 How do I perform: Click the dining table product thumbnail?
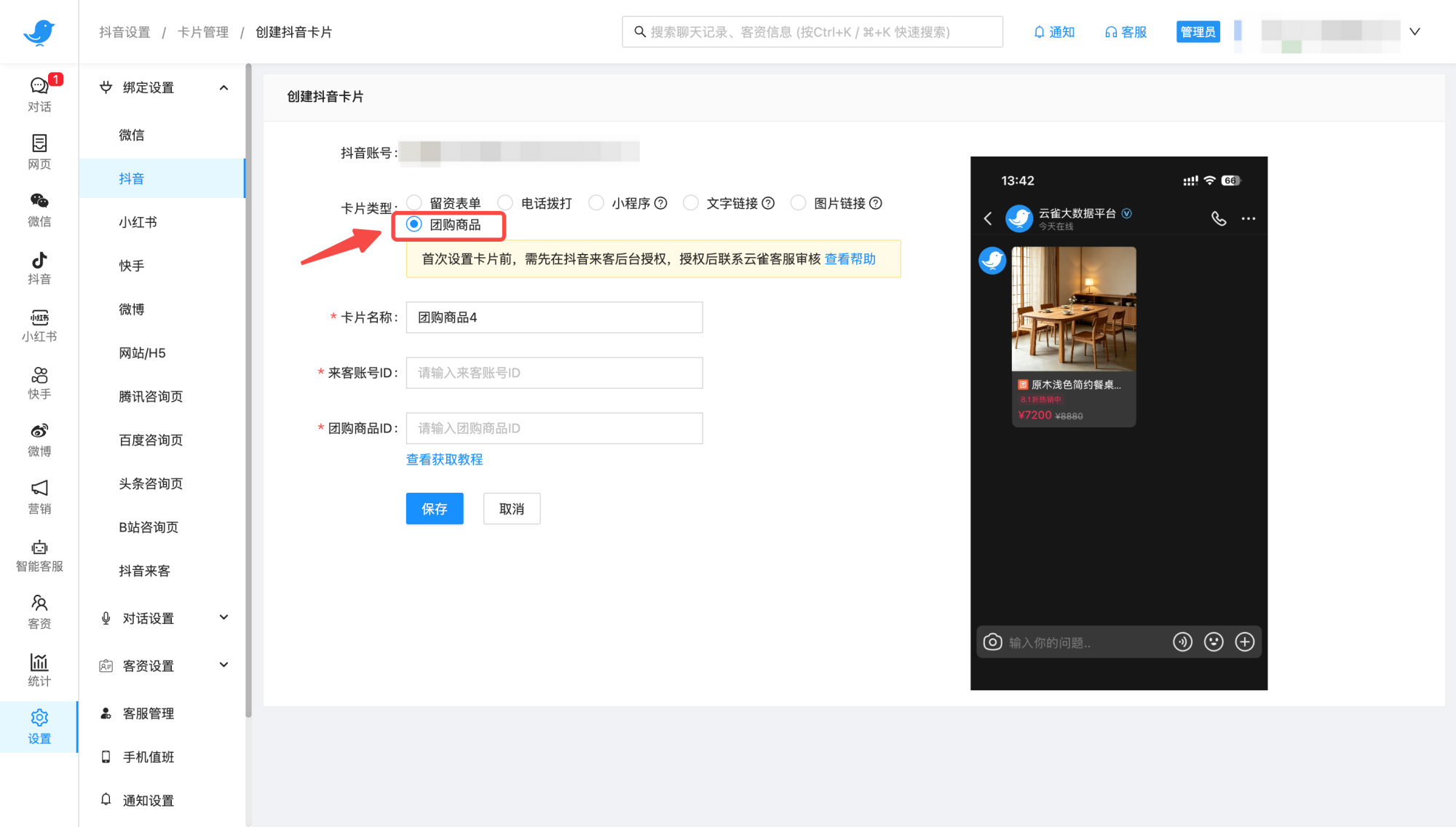tap(1074, 309)
